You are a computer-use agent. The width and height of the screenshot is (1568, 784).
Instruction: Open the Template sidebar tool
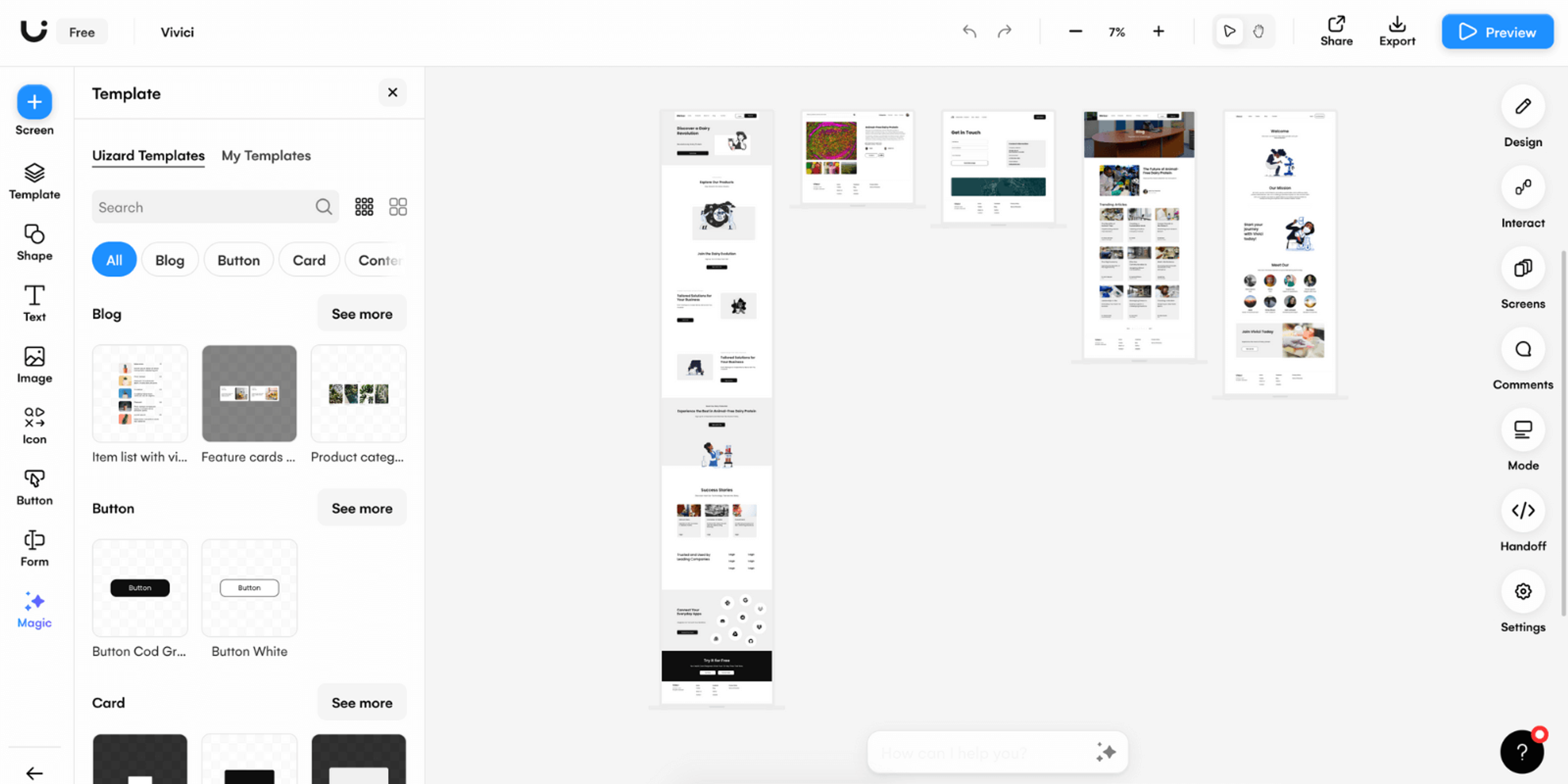[x=34, y=181]
